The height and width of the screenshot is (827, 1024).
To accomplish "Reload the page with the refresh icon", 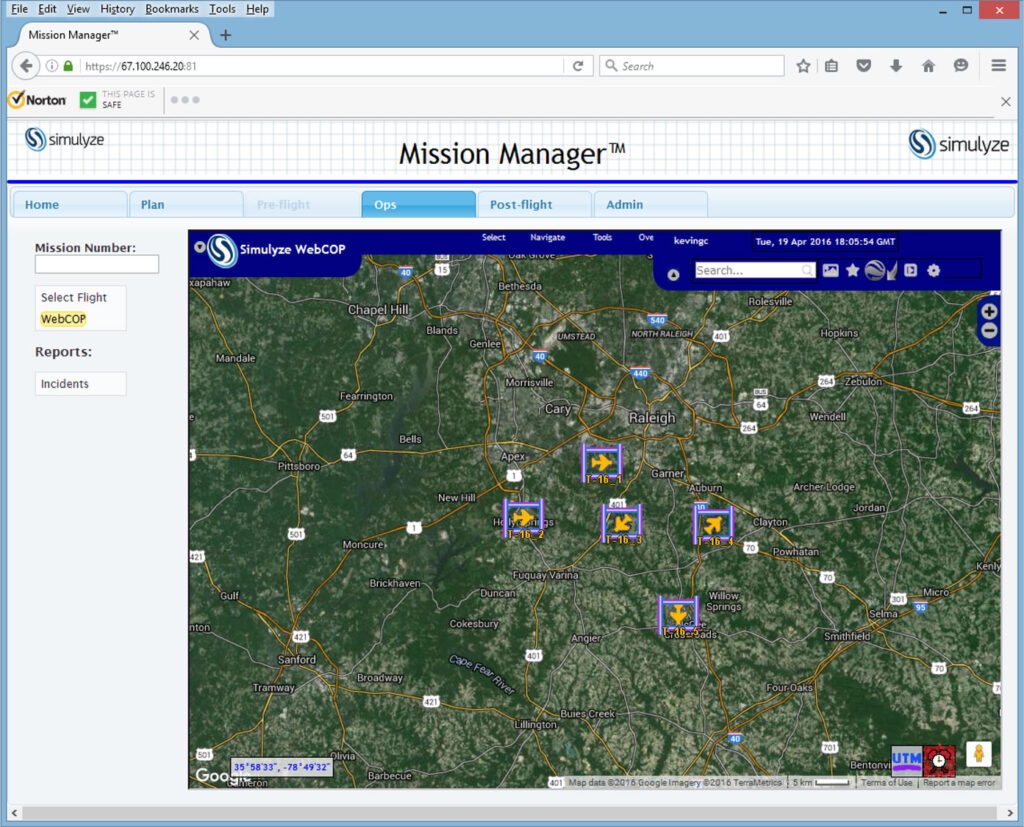I will (578, 66).
